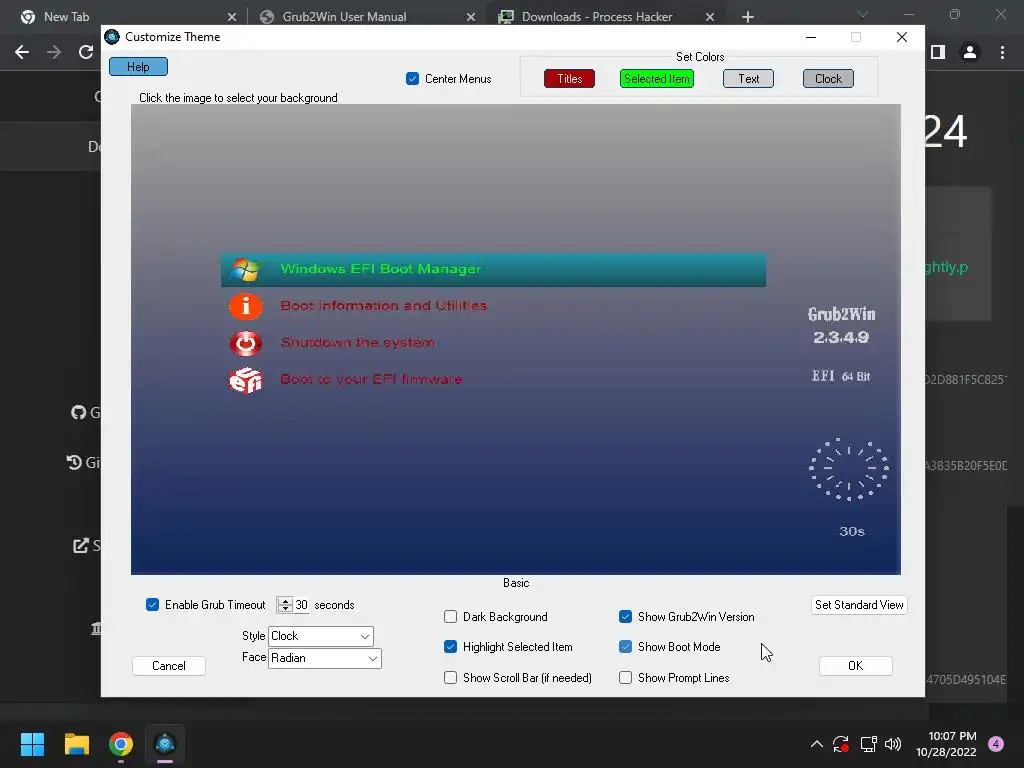This screenshot has width=1024, height=768.
Task: Click the Windows flag icon in preview
Action: click(x=246, y=269)
